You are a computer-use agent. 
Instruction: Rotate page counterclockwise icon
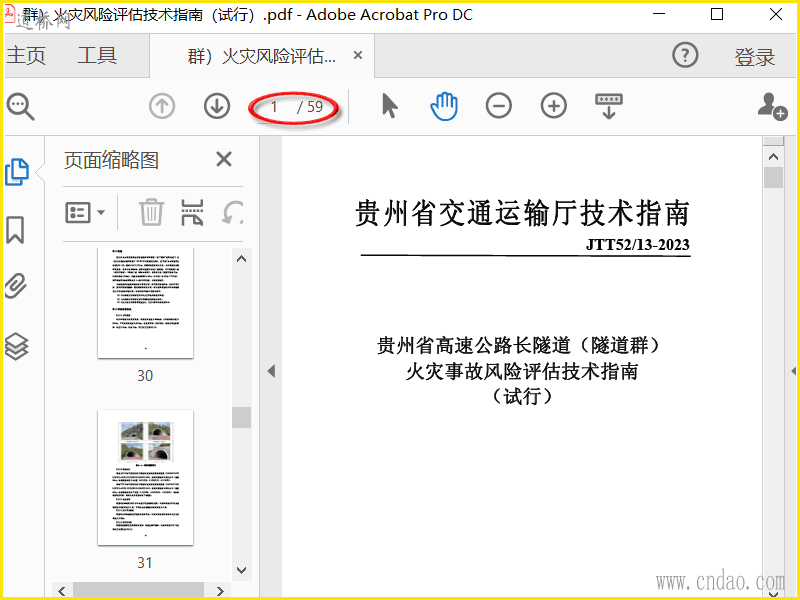[232, 212]
